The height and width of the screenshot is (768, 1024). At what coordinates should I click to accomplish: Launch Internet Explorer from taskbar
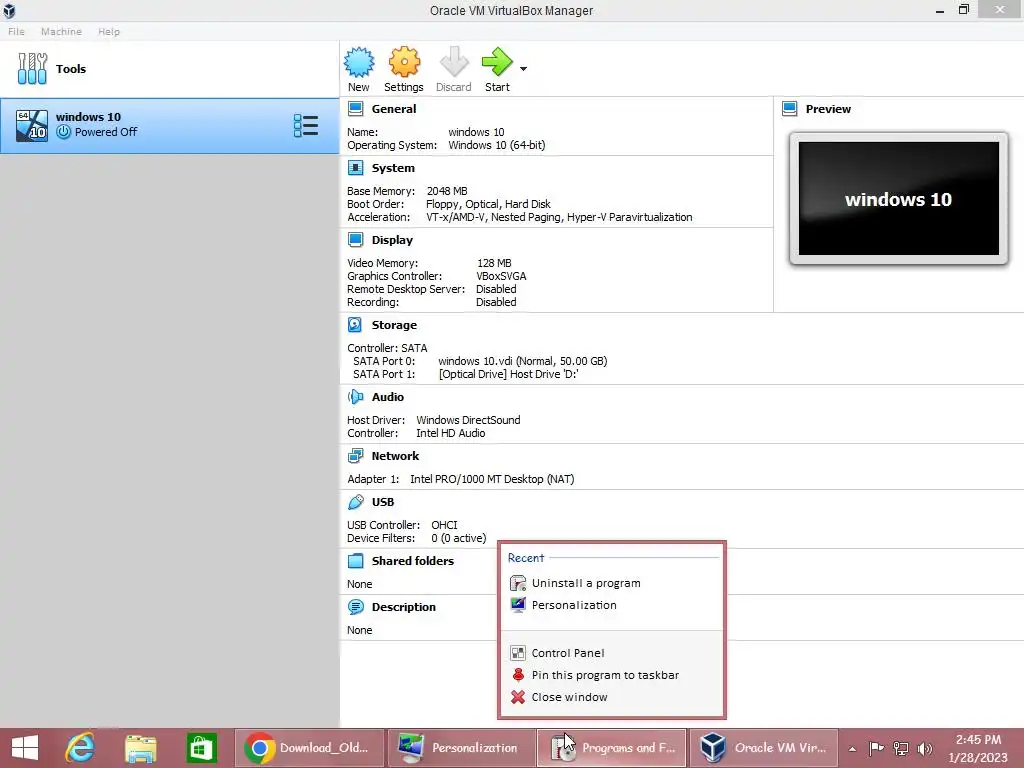point(80,748)
